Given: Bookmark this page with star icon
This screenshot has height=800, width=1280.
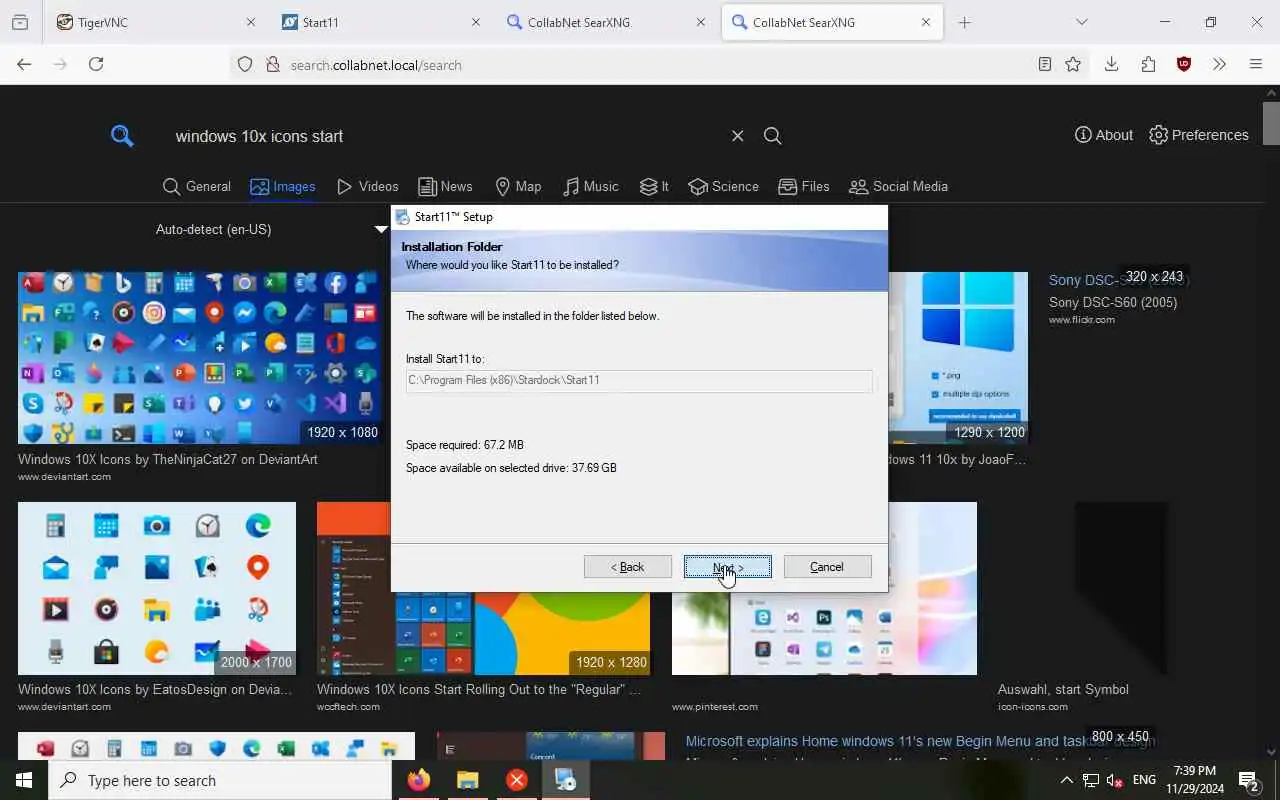Looking at the screenshot, I should pyautogui.click(x=1073, y=64).
